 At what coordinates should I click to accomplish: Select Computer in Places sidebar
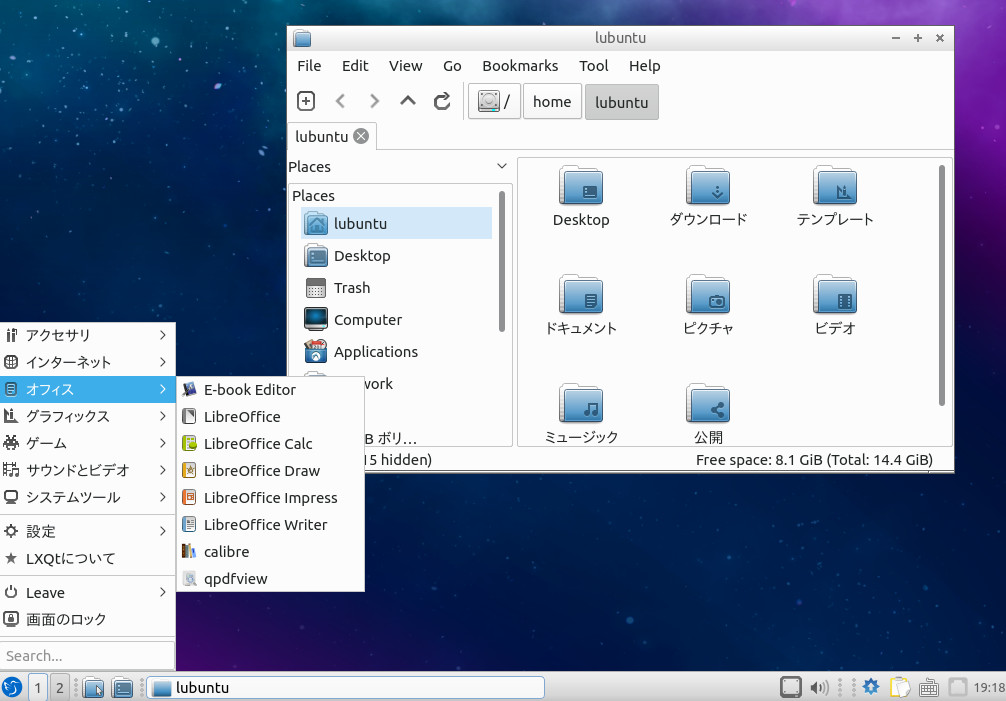396,319
